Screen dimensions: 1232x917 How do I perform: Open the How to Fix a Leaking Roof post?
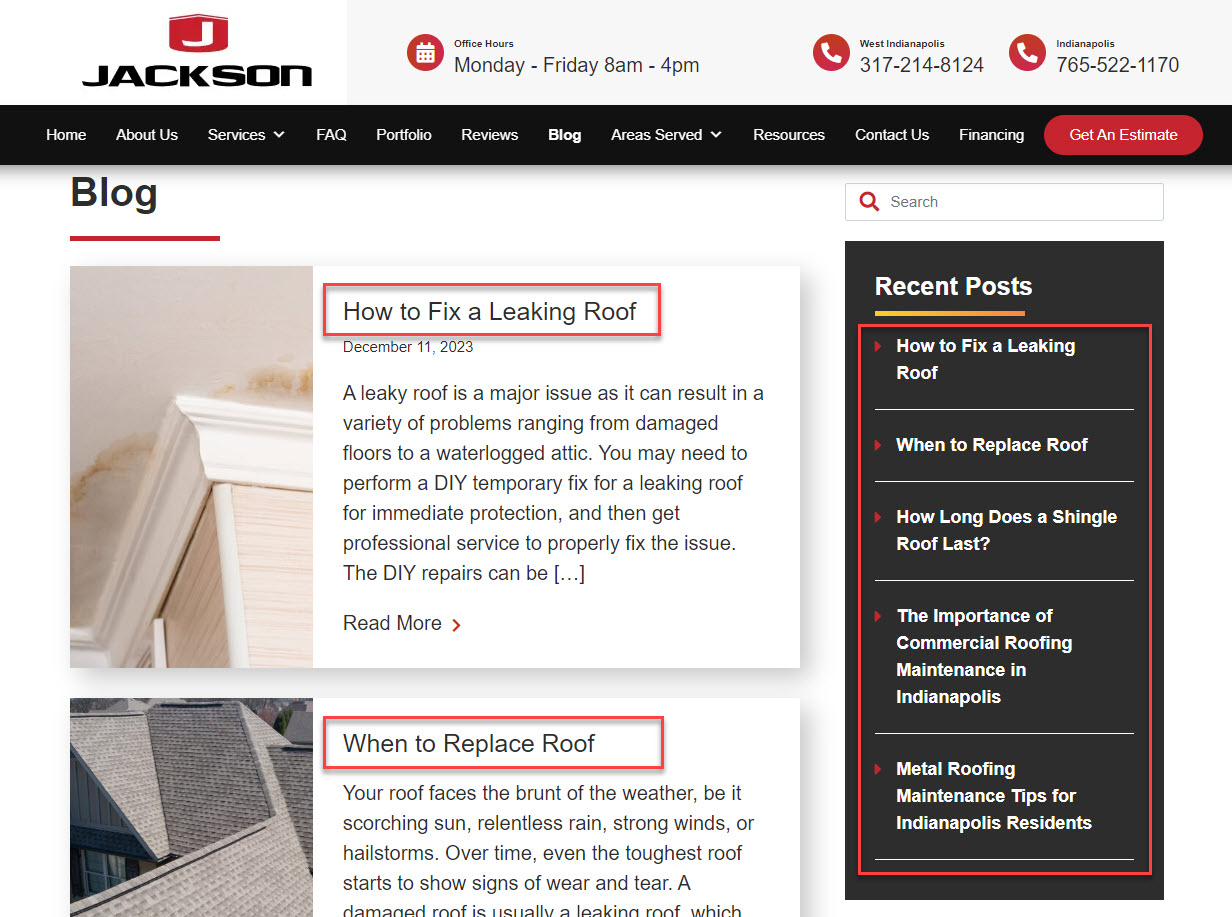(x=490, y=311)
